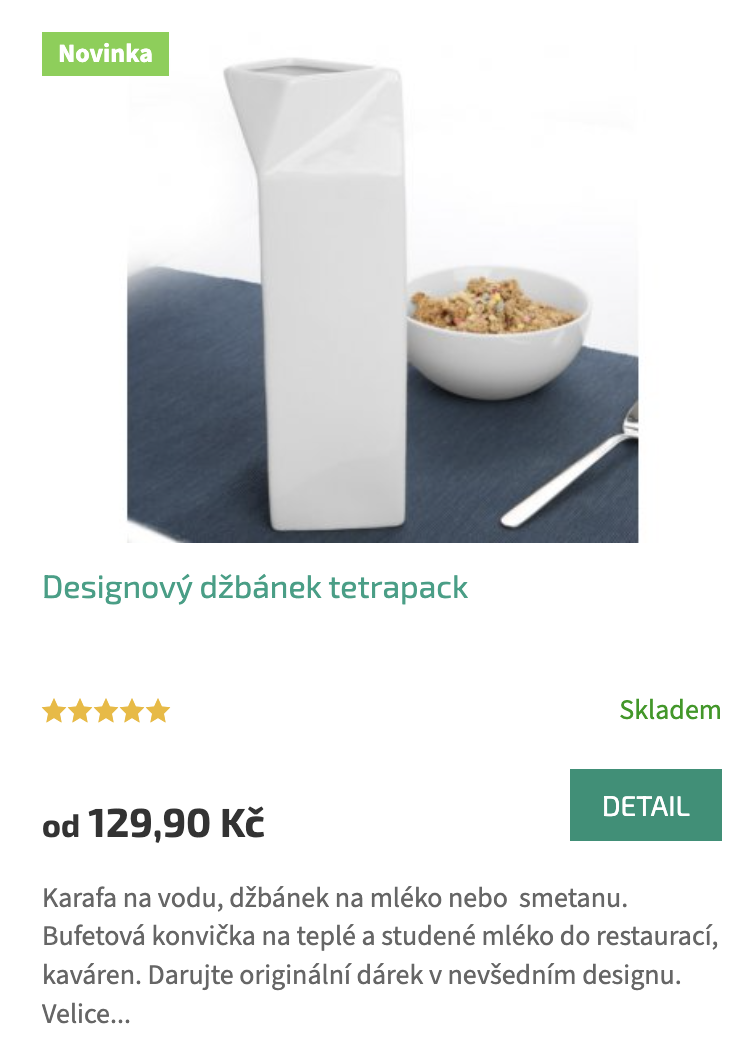Click the Karafa na vodu description line

(x=335, y=898)
